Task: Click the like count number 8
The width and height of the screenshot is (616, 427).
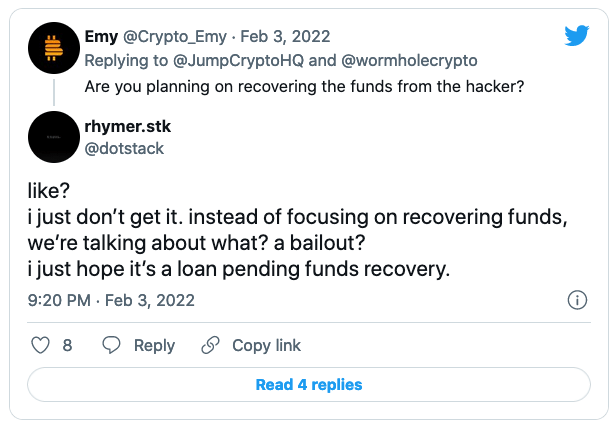Action: tap(67, 346)
